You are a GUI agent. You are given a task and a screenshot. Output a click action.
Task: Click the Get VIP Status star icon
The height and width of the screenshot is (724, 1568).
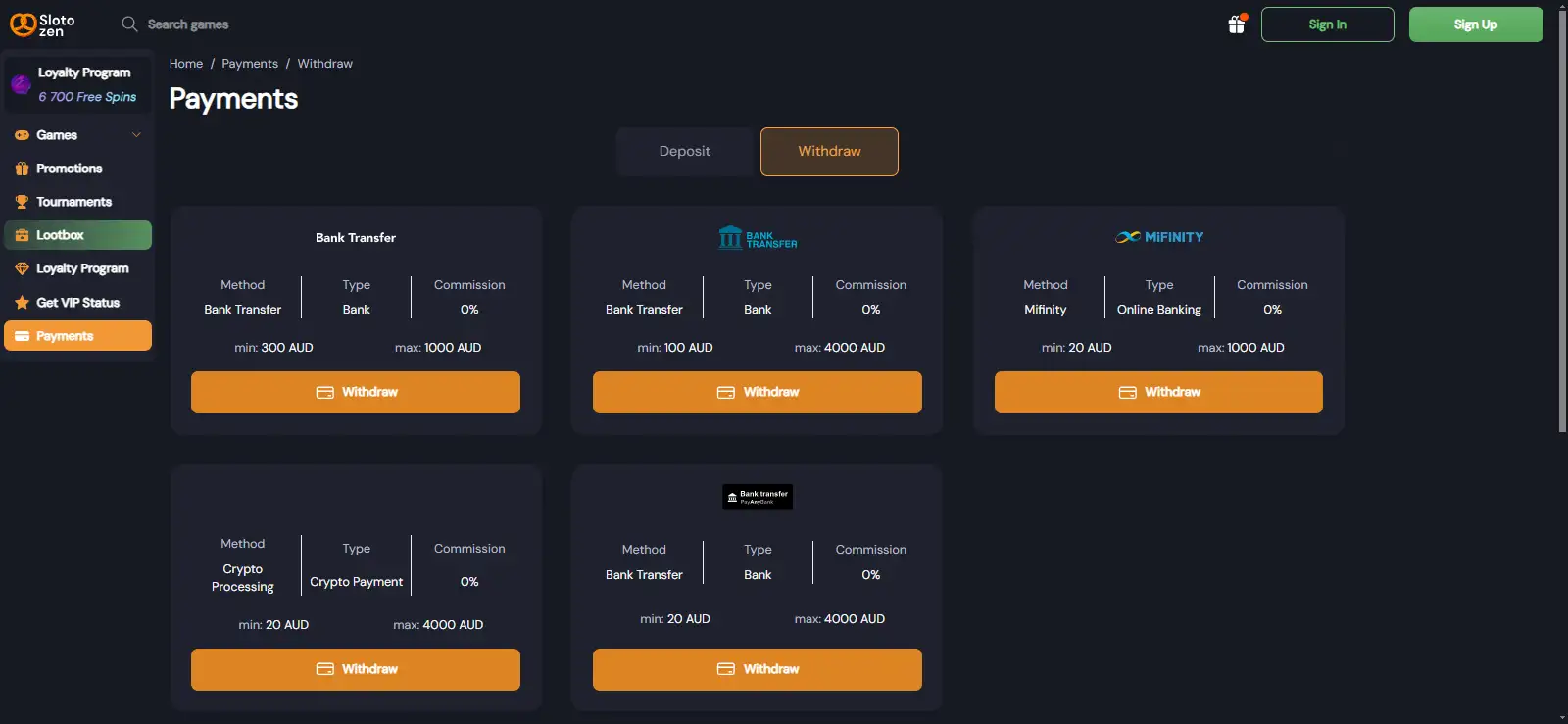pyautogui.click(x=22, y=303)
